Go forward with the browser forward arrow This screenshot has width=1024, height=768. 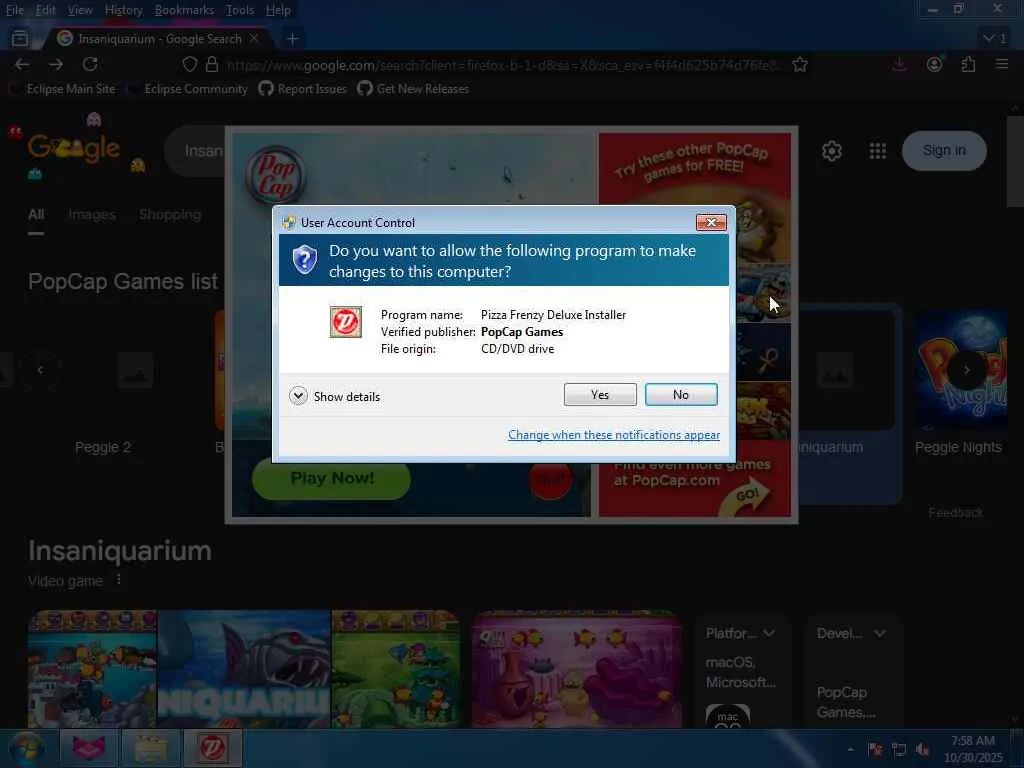tap(56, 64)
